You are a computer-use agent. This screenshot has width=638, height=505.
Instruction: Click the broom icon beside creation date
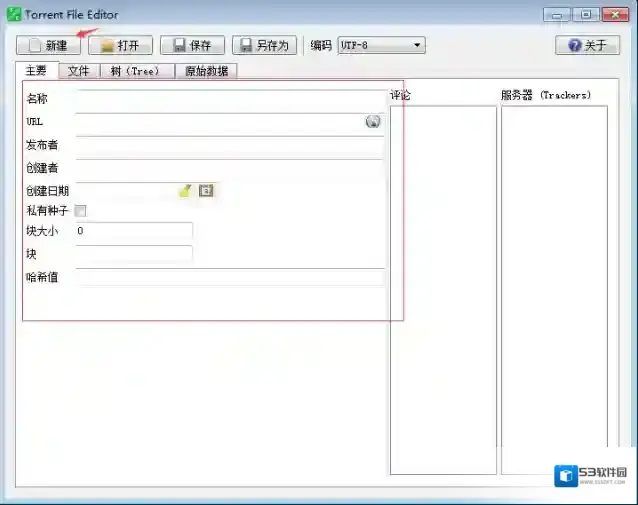(185, 190)
